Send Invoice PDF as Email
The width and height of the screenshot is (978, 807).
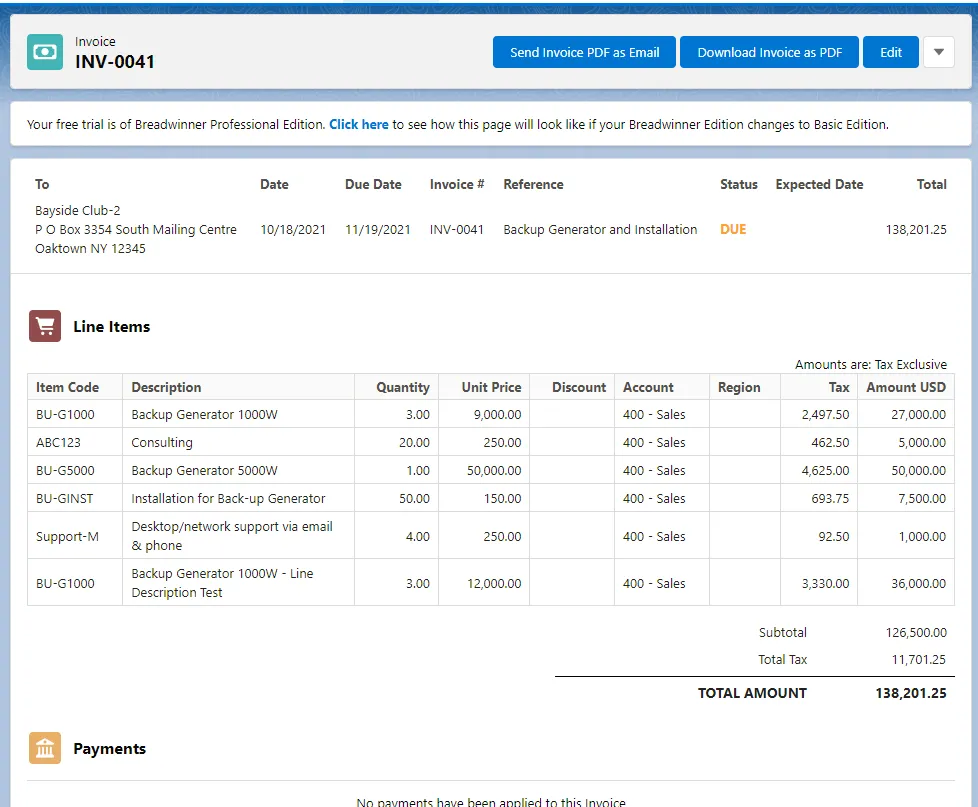584,52
